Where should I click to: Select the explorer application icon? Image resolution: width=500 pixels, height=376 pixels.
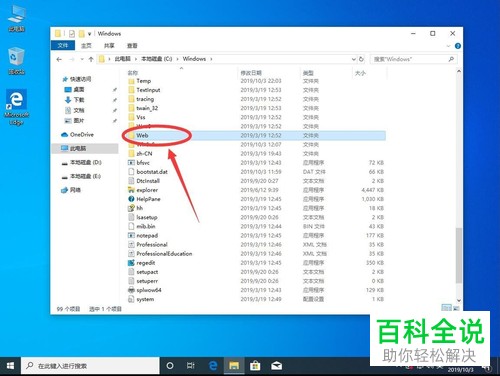(x=131, y=190)
